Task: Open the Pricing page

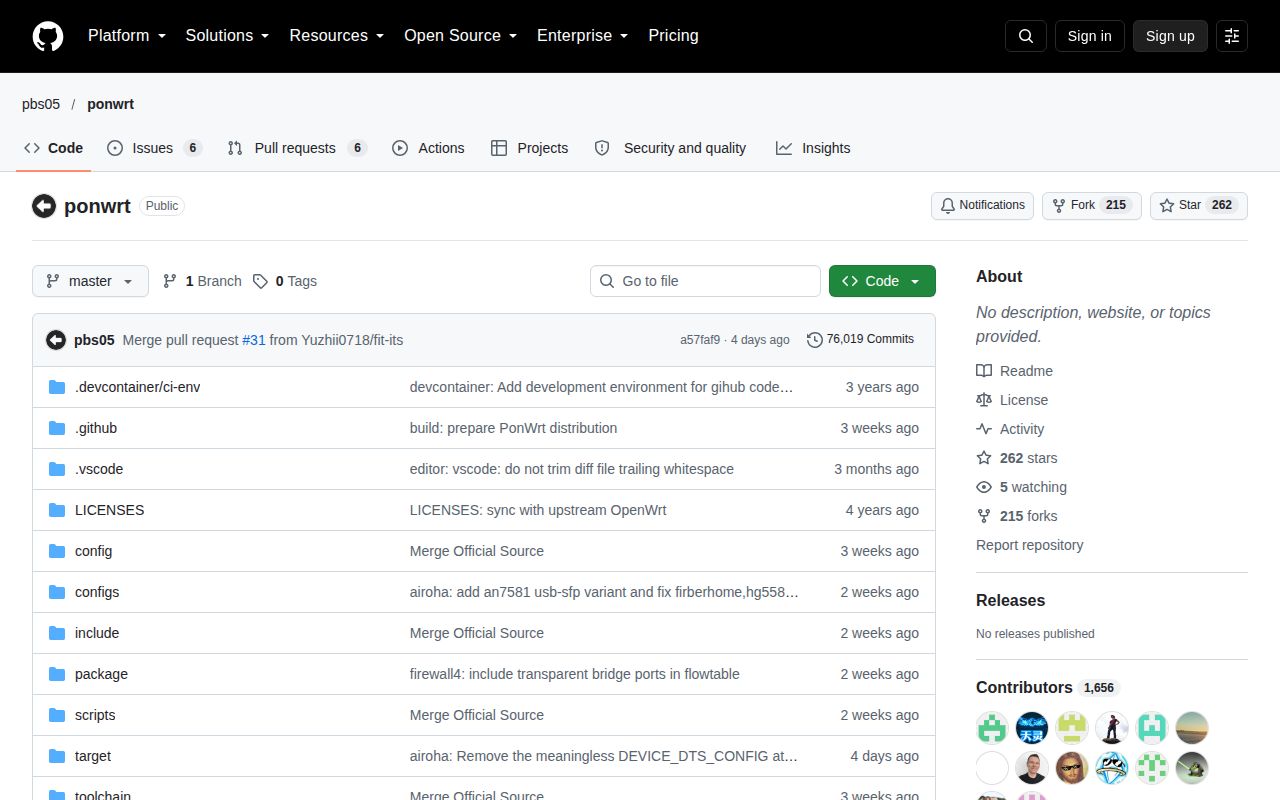Action: [x=673, y=35]
